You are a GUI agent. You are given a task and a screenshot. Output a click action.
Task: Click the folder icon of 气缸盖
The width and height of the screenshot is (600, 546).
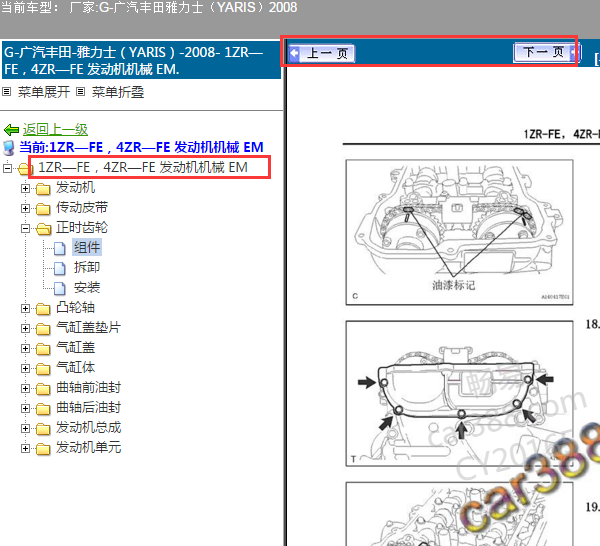[43, 349]
